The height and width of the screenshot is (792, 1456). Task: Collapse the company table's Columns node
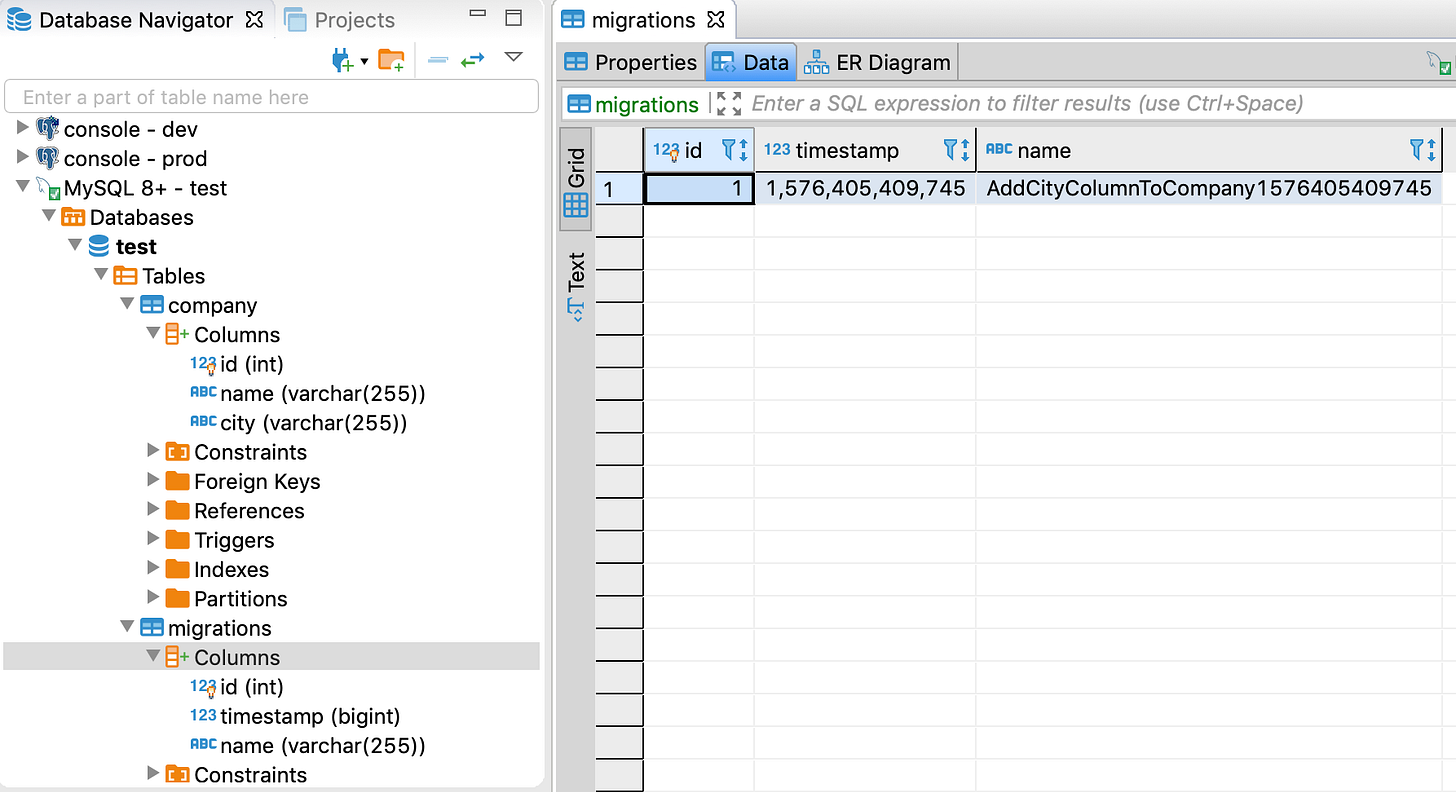[x=153, y=334]
